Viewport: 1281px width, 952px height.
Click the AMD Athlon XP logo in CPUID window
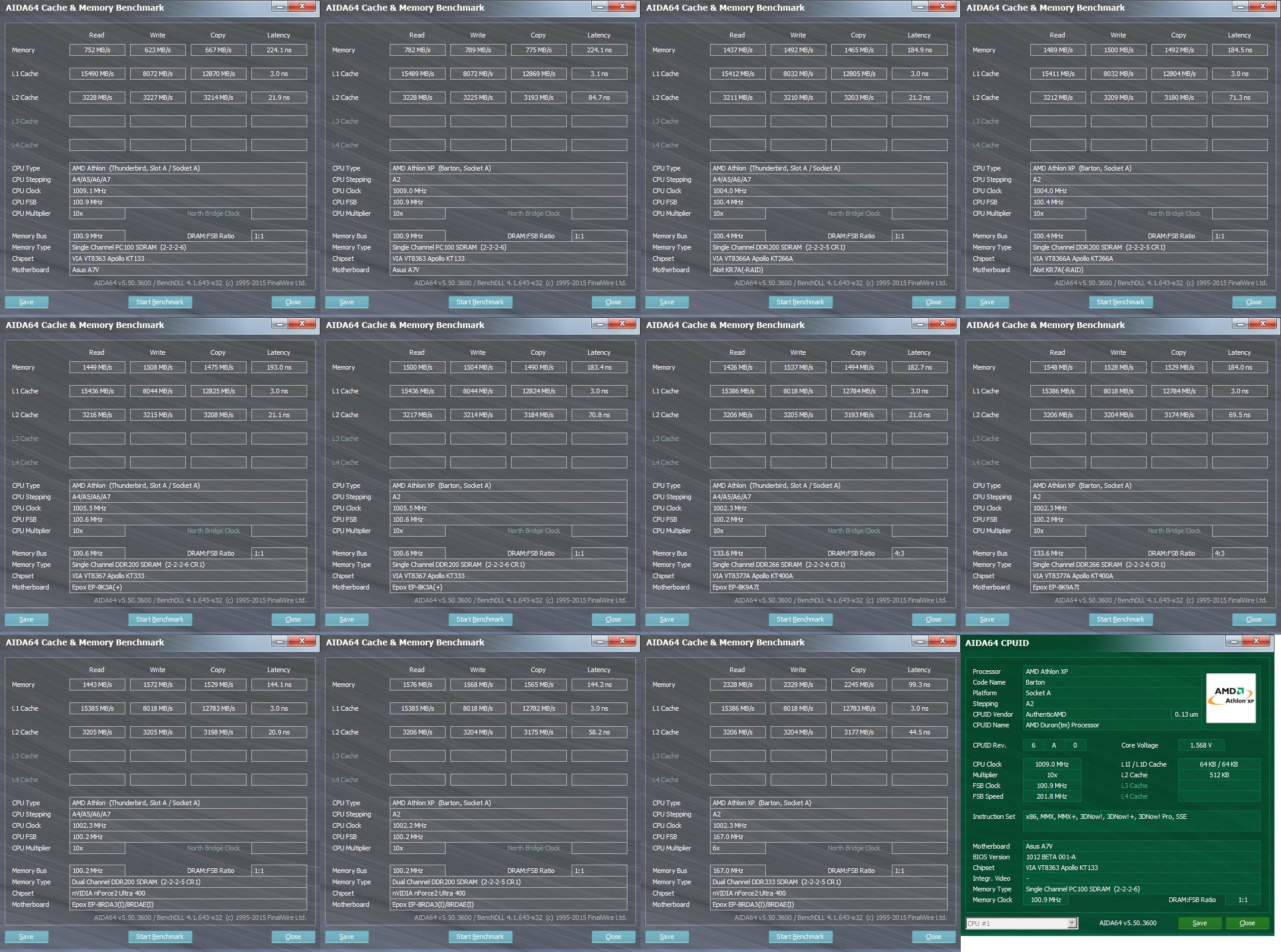tap(1230, 698)
